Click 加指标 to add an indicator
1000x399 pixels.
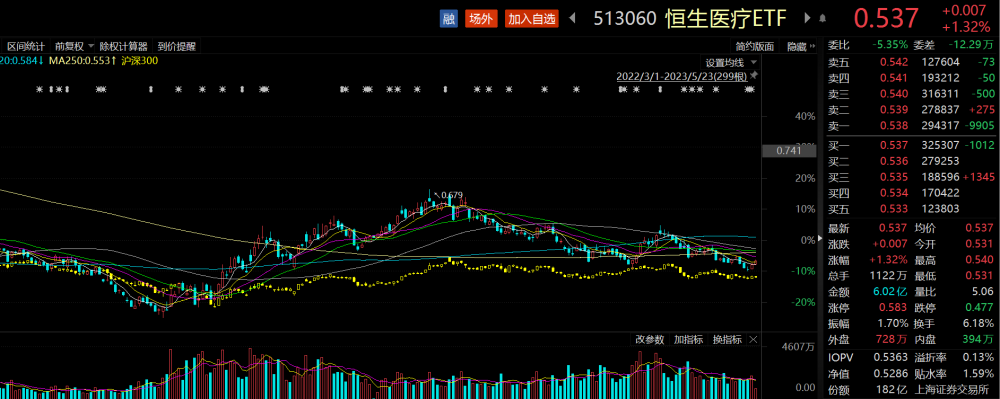[688, 340]
